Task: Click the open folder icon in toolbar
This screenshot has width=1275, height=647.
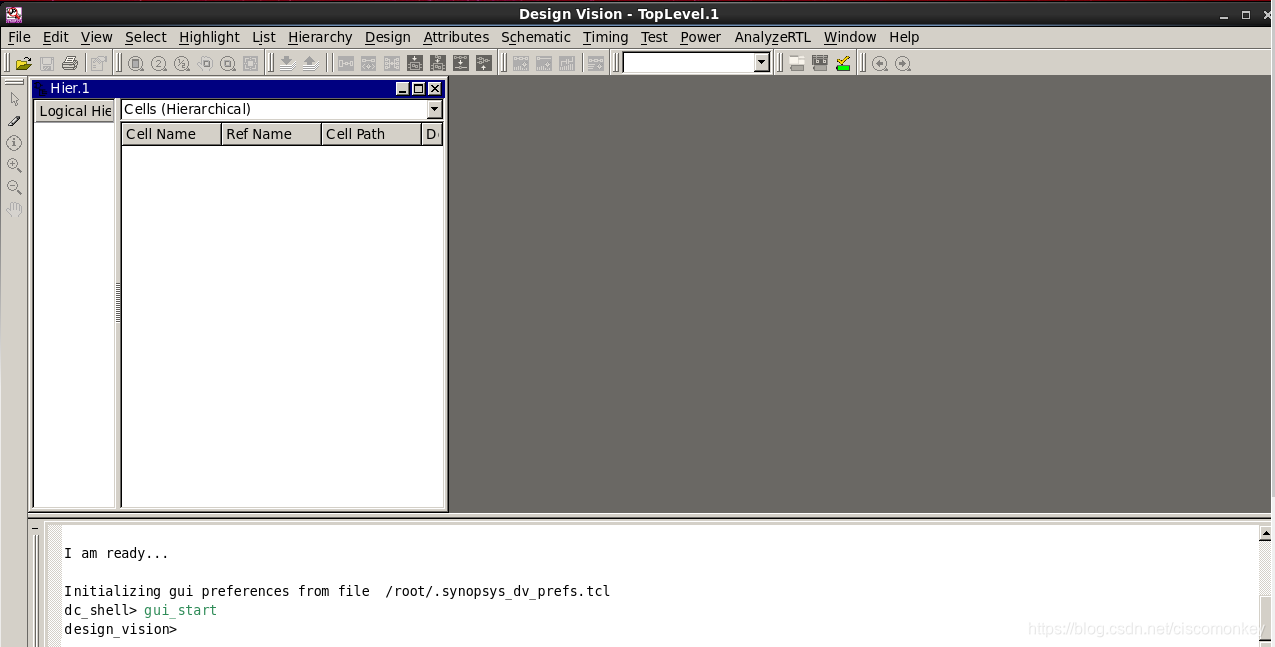Action: pyautogui.click(x=23, y=63)
